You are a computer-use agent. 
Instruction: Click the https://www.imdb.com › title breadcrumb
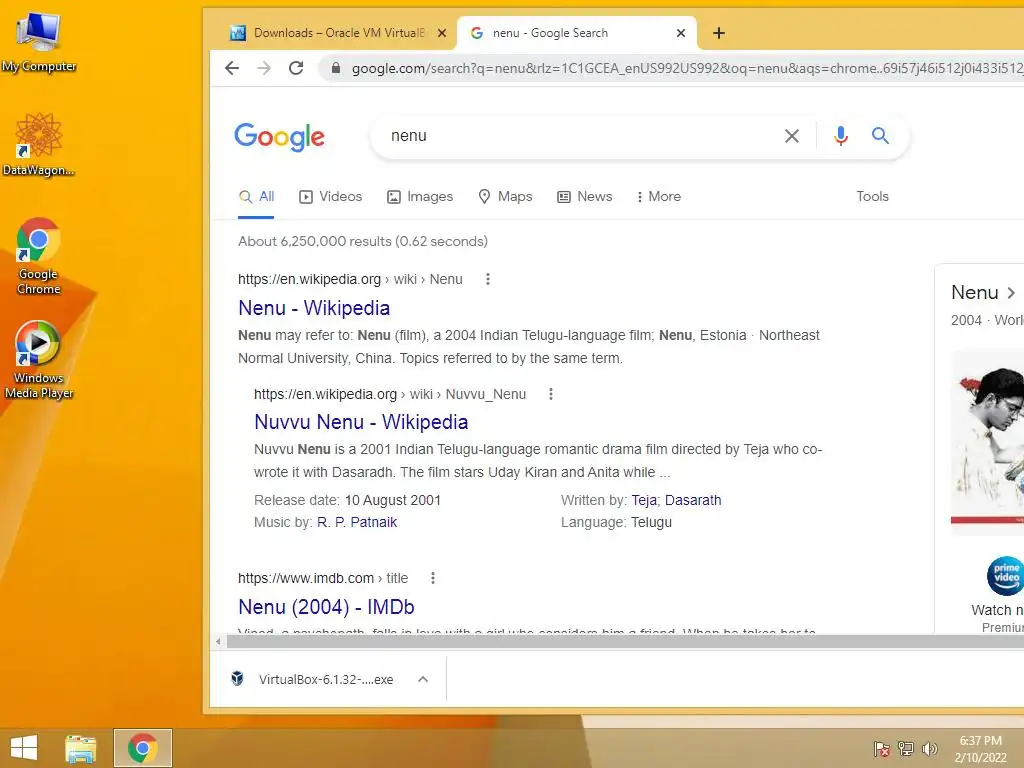pos(323,578)
